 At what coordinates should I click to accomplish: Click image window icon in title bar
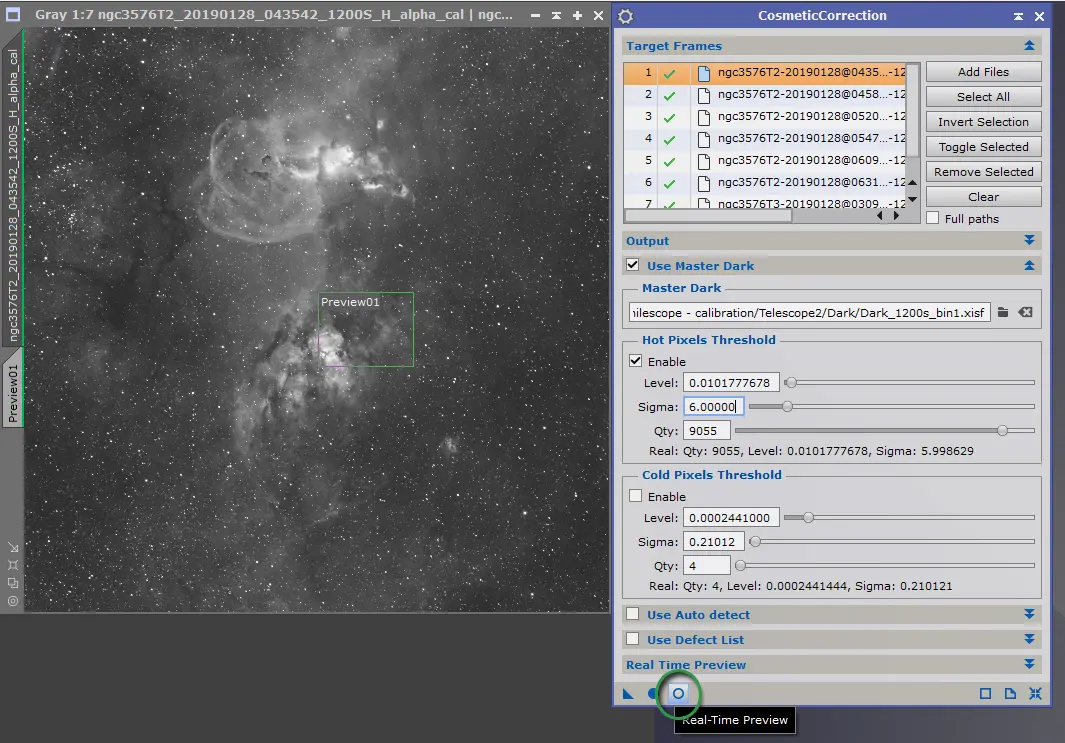coord(13,14)
